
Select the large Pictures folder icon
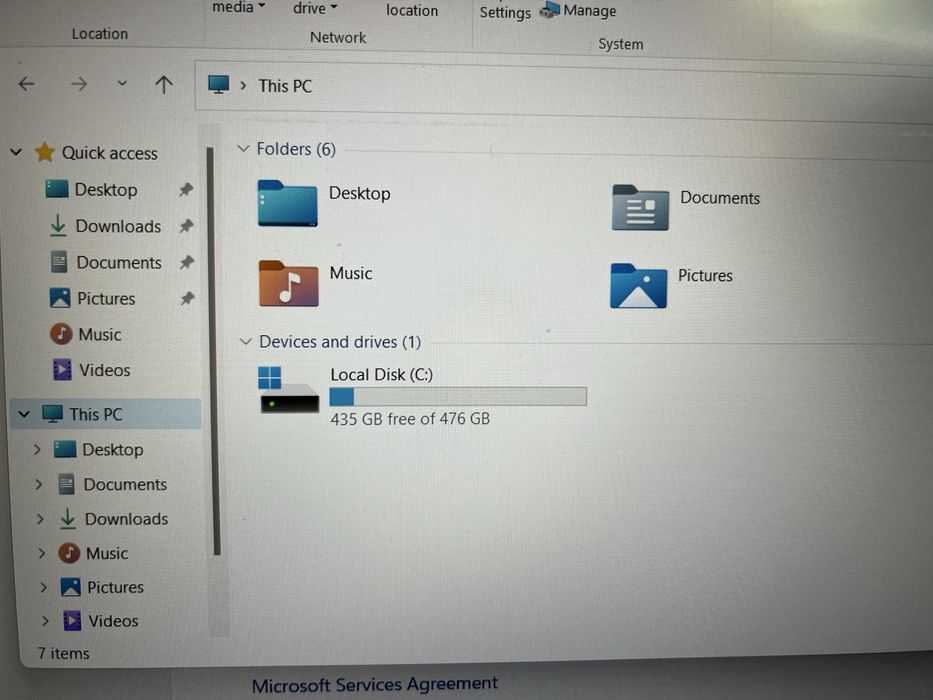(x=638, y=286)
